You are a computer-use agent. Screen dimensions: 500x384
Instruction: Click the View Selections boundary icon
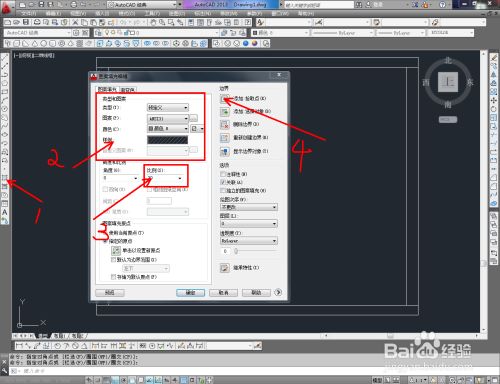tap(225, 152)
